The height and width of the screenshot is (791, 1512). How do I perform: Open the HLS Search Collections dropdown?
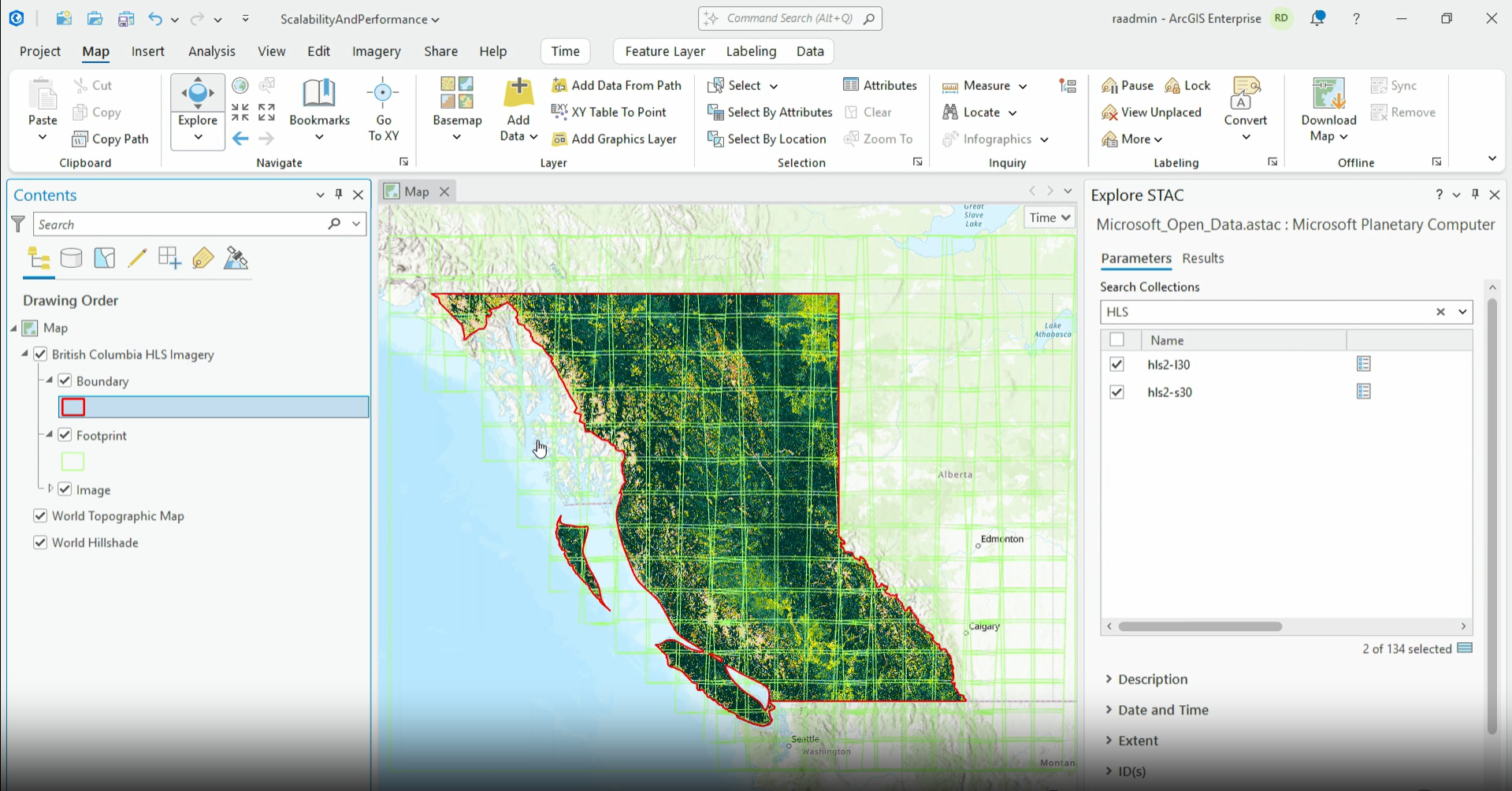1463,312
